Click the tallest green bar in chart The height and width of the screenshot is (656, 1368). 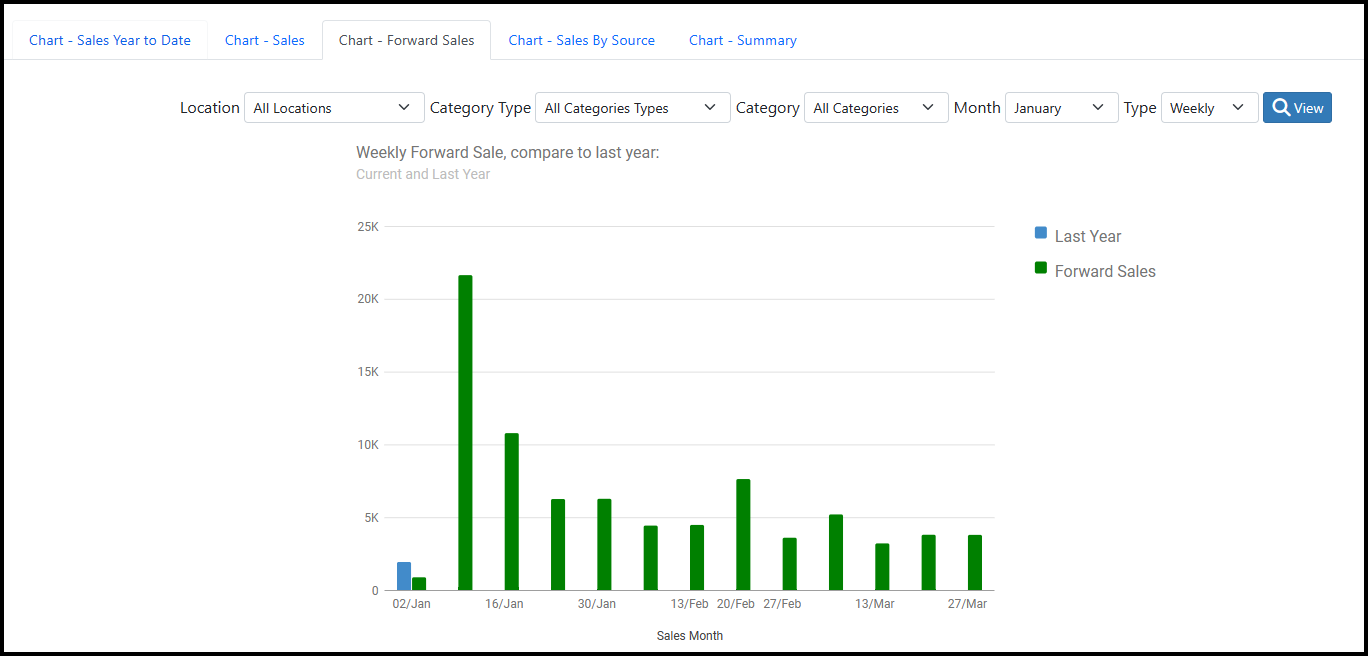click(465, 432)
